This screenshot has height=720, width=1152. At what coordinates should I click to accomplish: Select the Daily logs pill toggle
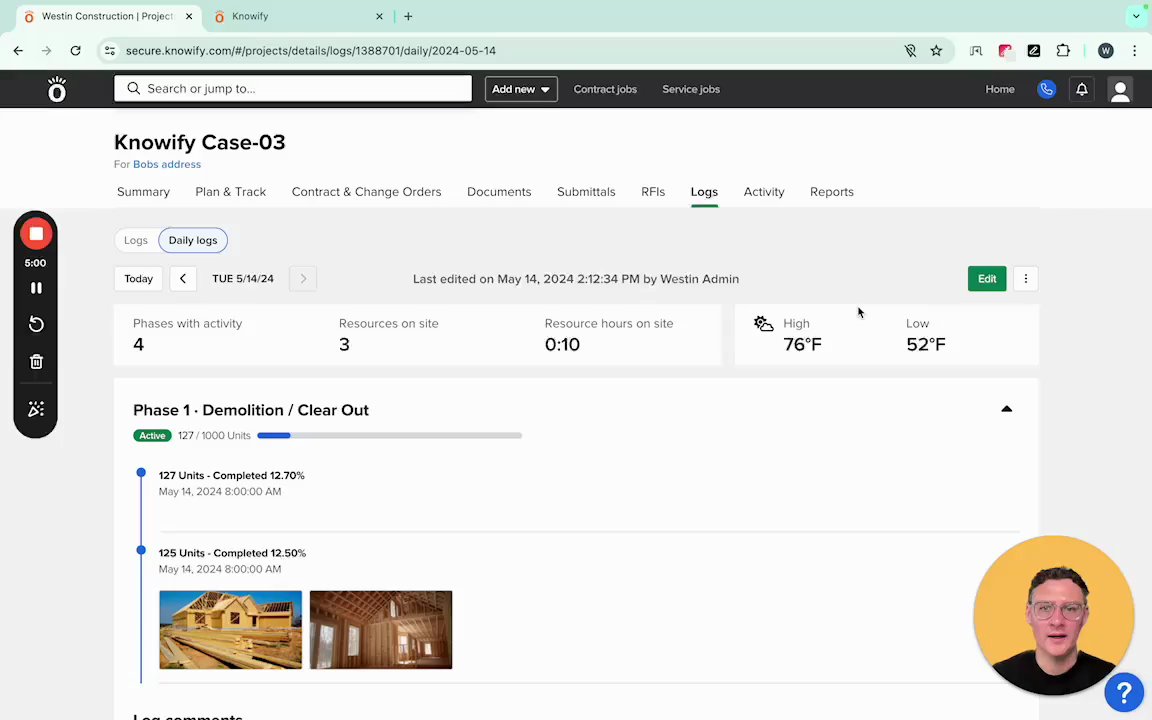point(193,240)
